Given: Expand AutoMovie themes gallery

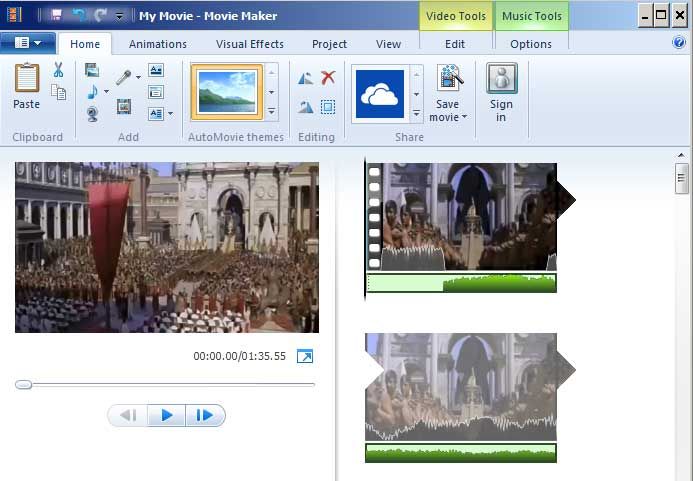Looking at the screenshot, I should (272, 111).
